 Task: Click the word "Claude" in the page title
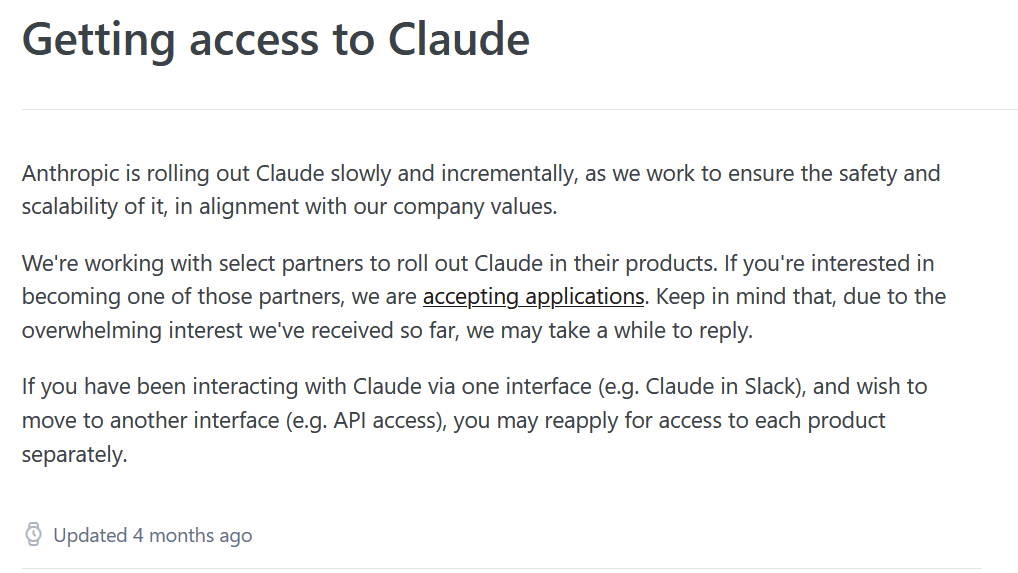(458, 39)
